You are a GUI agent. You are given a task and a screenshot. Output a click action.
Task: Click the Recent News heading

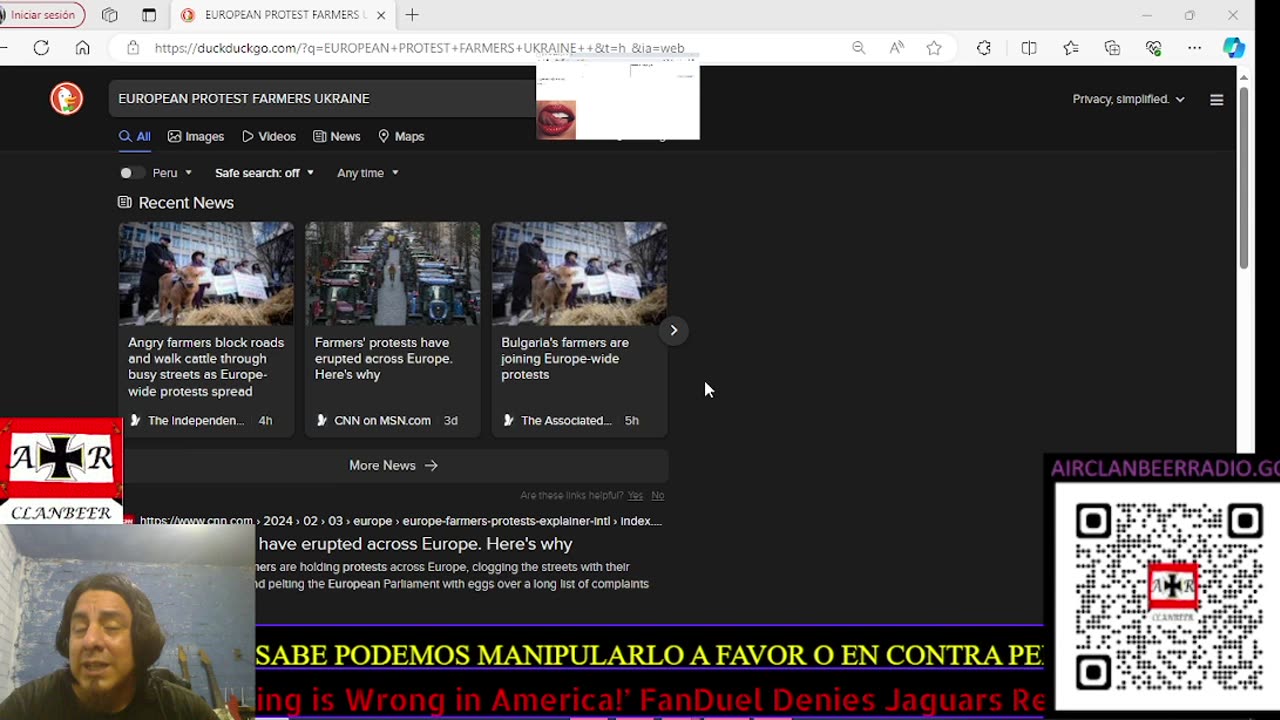[x=186, y=203]
